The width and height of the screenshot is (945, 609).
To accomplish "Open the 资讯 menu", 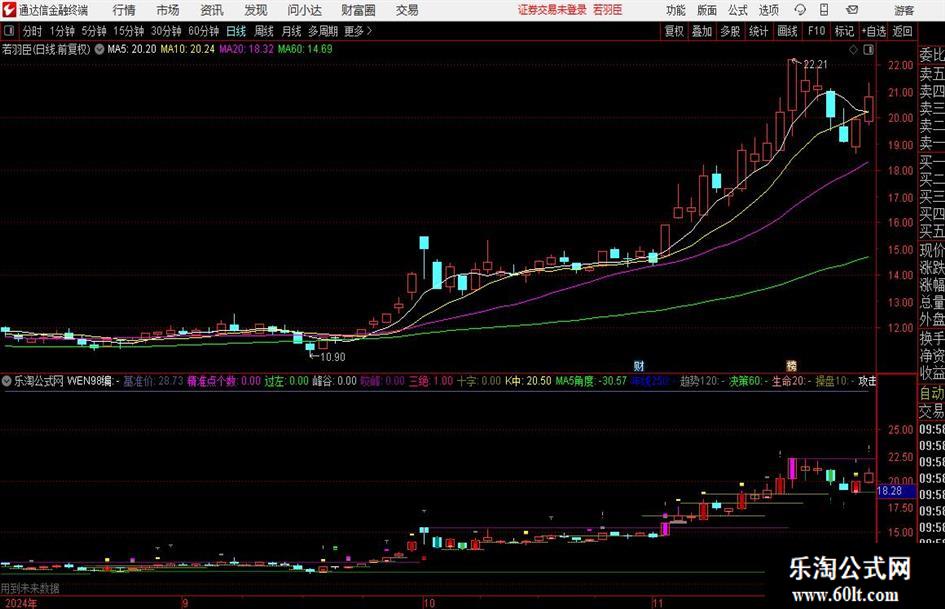I will click(x=212, y=10).
